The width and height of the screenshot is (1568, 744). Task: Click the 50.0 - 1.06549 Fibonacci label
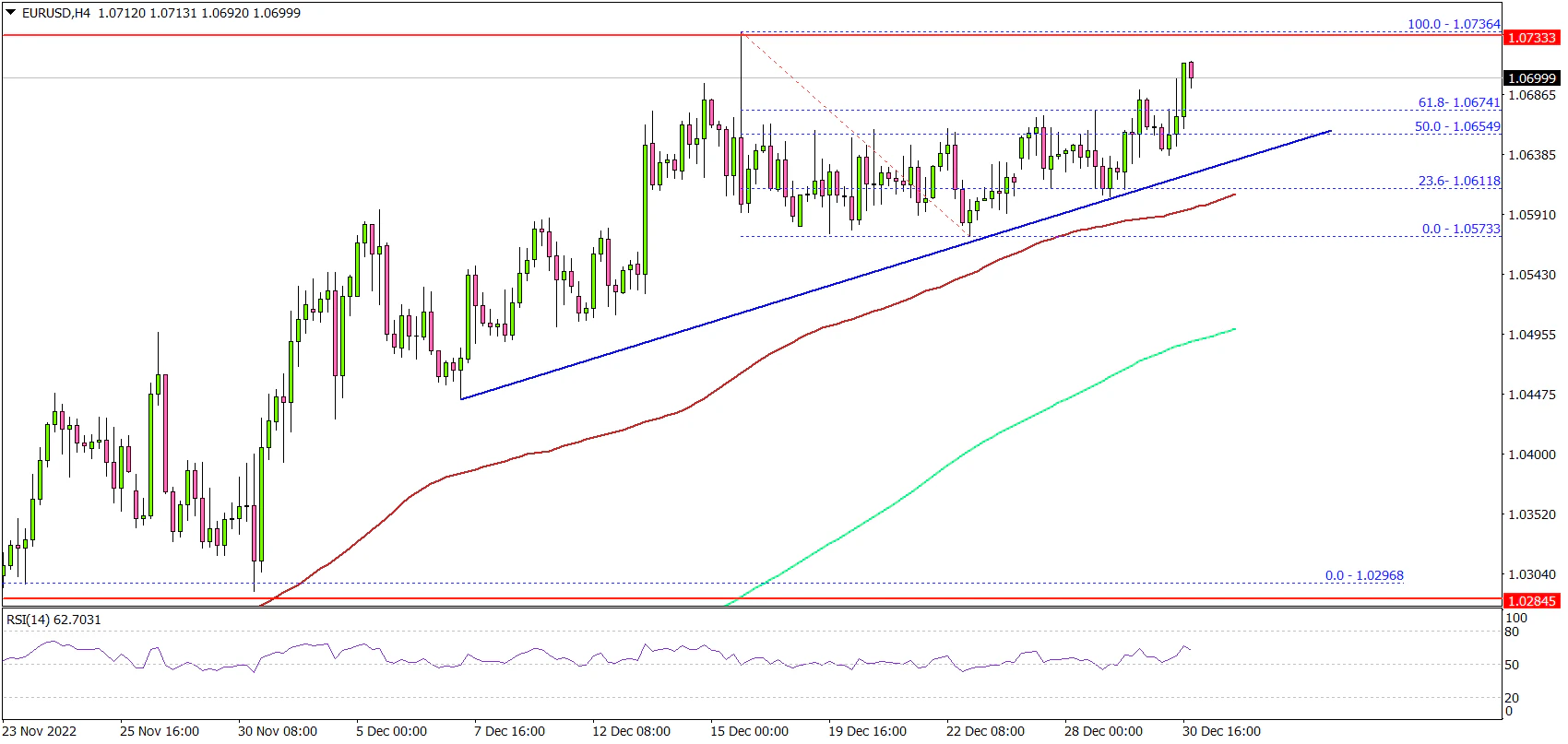coord(1456,126)
